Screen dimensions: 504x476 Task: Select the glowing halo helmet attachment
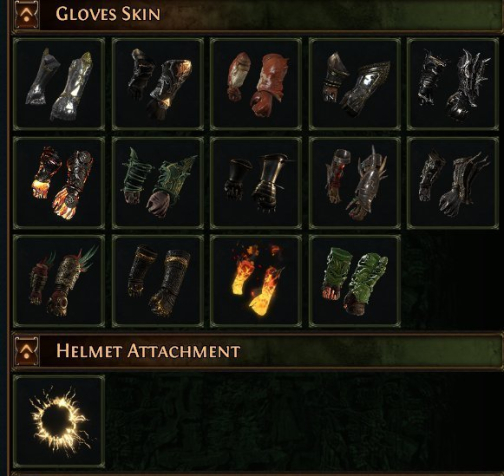click(59, 422)
